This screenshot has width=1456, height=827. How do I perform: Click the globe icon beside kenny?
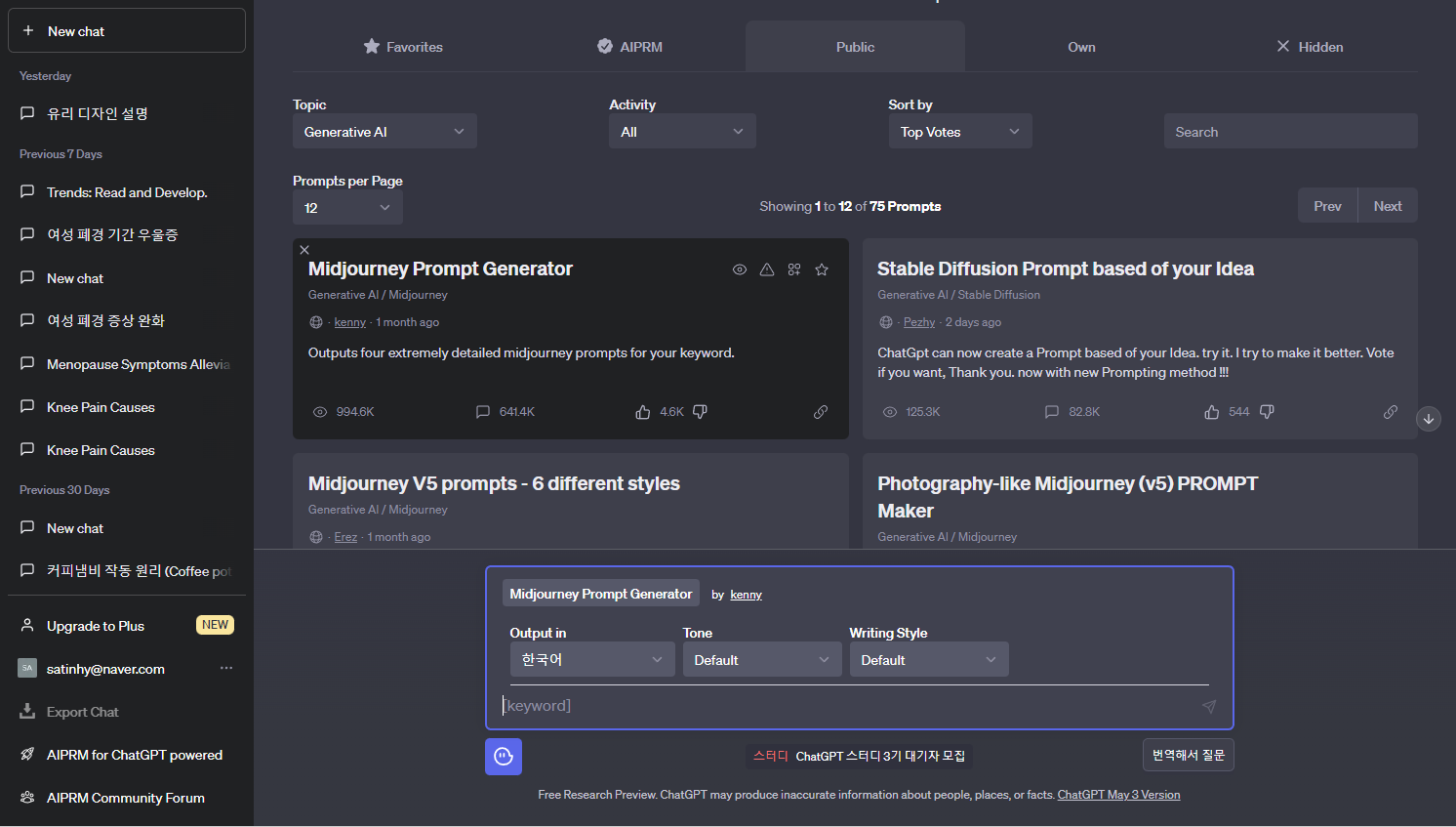(316, 322)
